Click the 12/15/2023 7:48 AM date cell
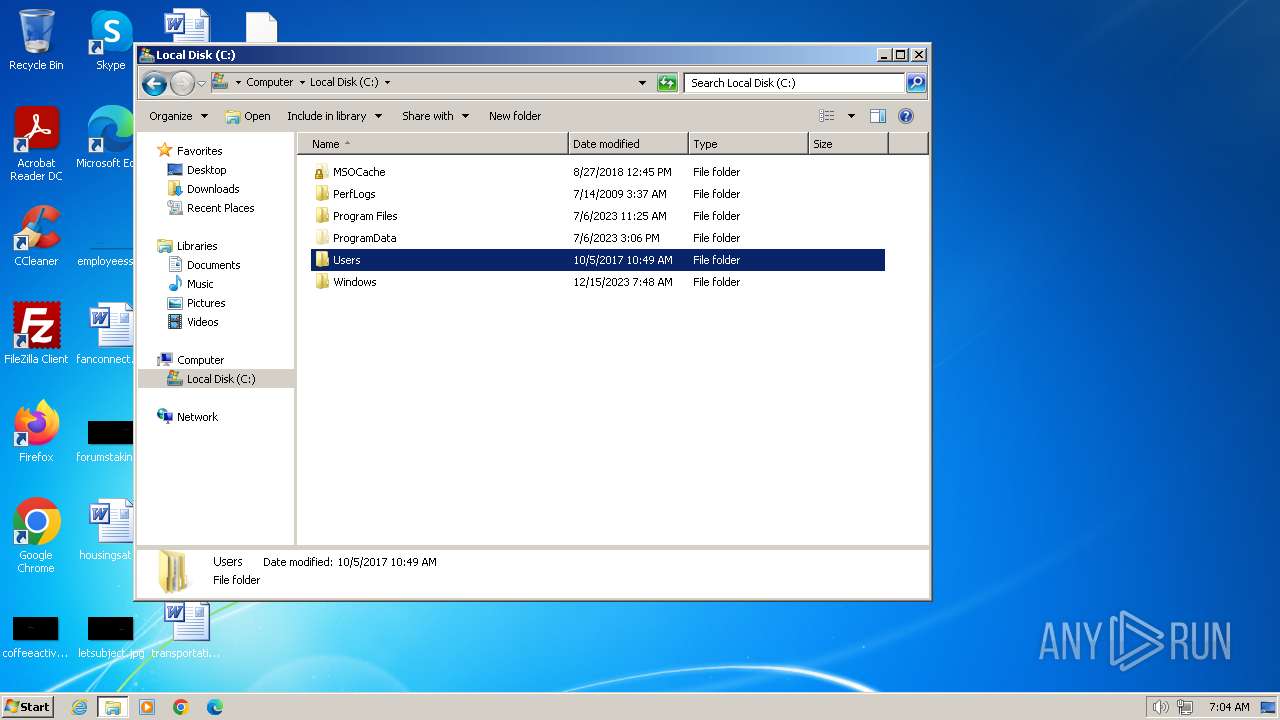This screenshot has height=720, width=1280. [x=622, y=282]
